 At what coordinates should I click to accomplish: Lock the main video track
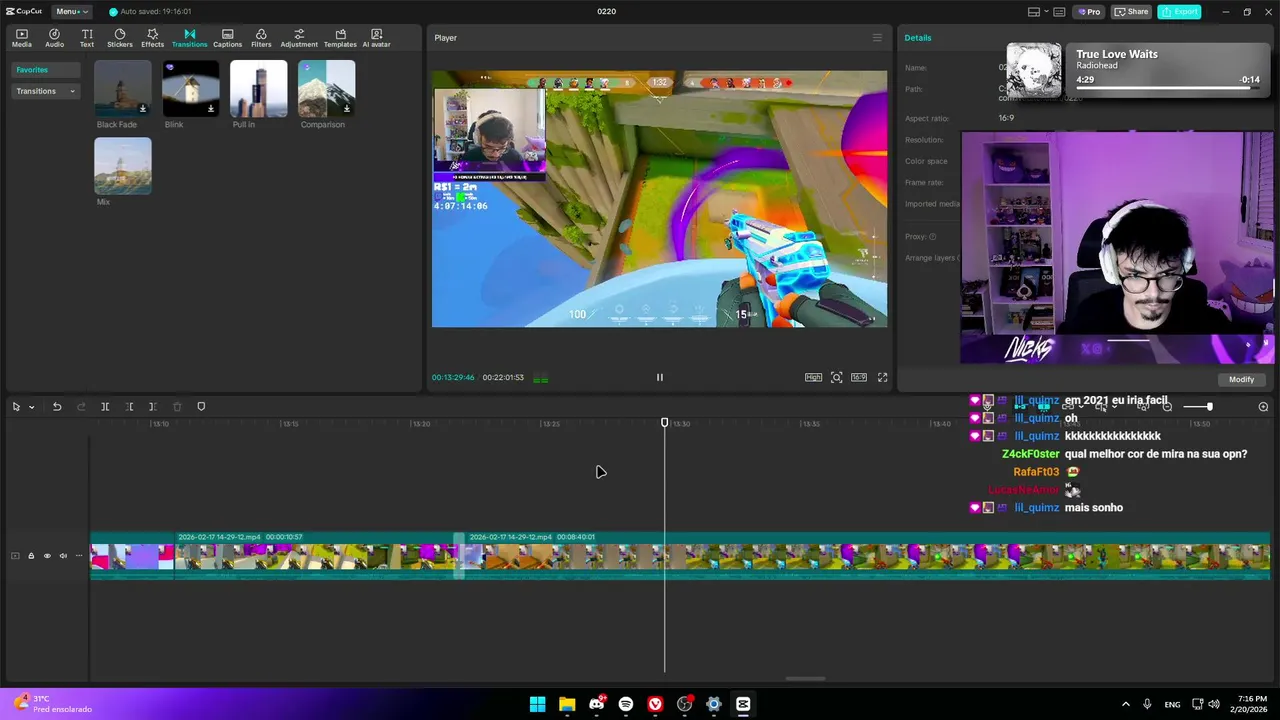click(x=31, y=556)
